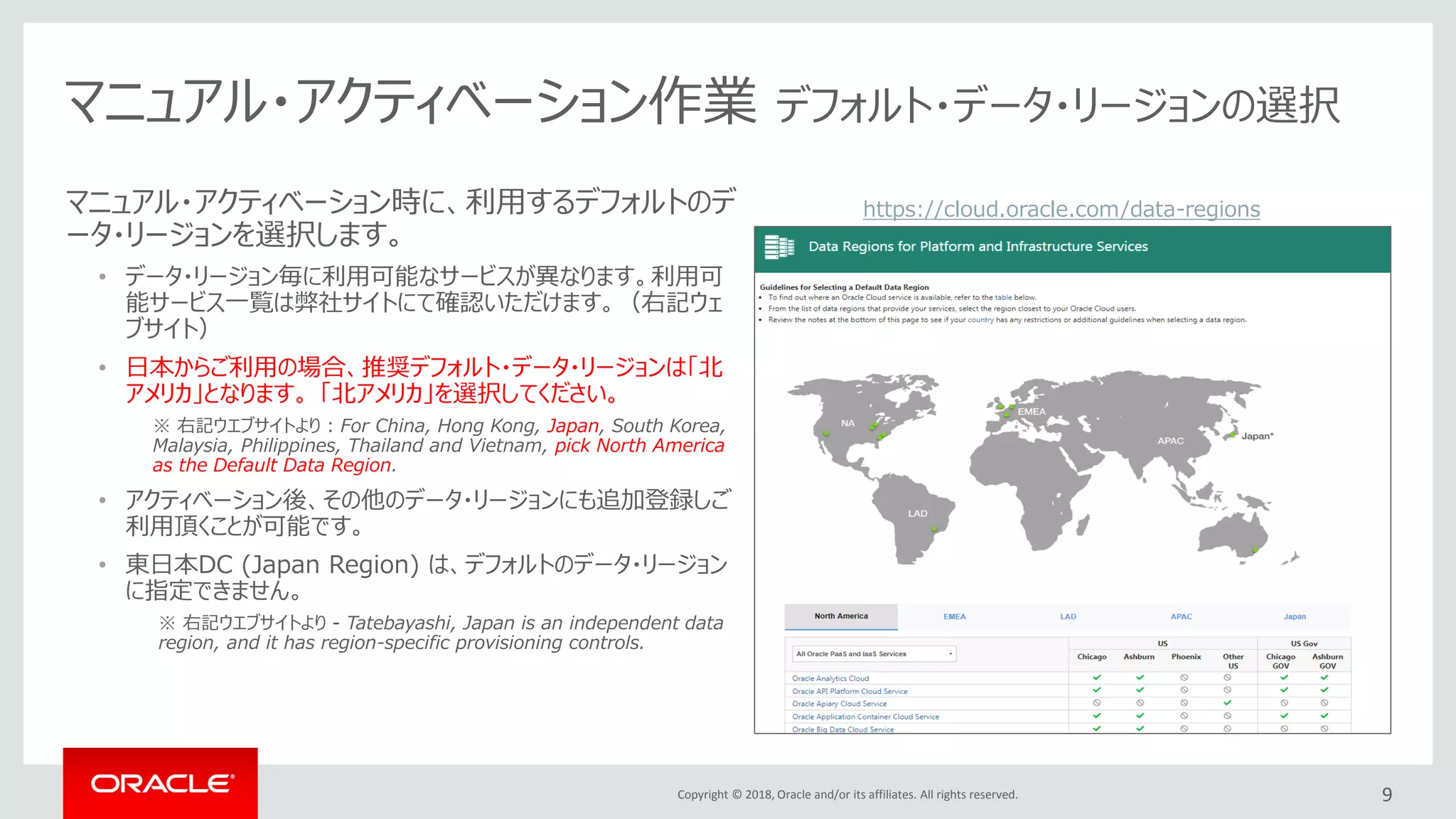The width and height of the screenshot is (1456, 819).
Task: Click the Ashburn checkmark for Oracle API Platform Cloud Service
Action: click(x=1140, y=690)
